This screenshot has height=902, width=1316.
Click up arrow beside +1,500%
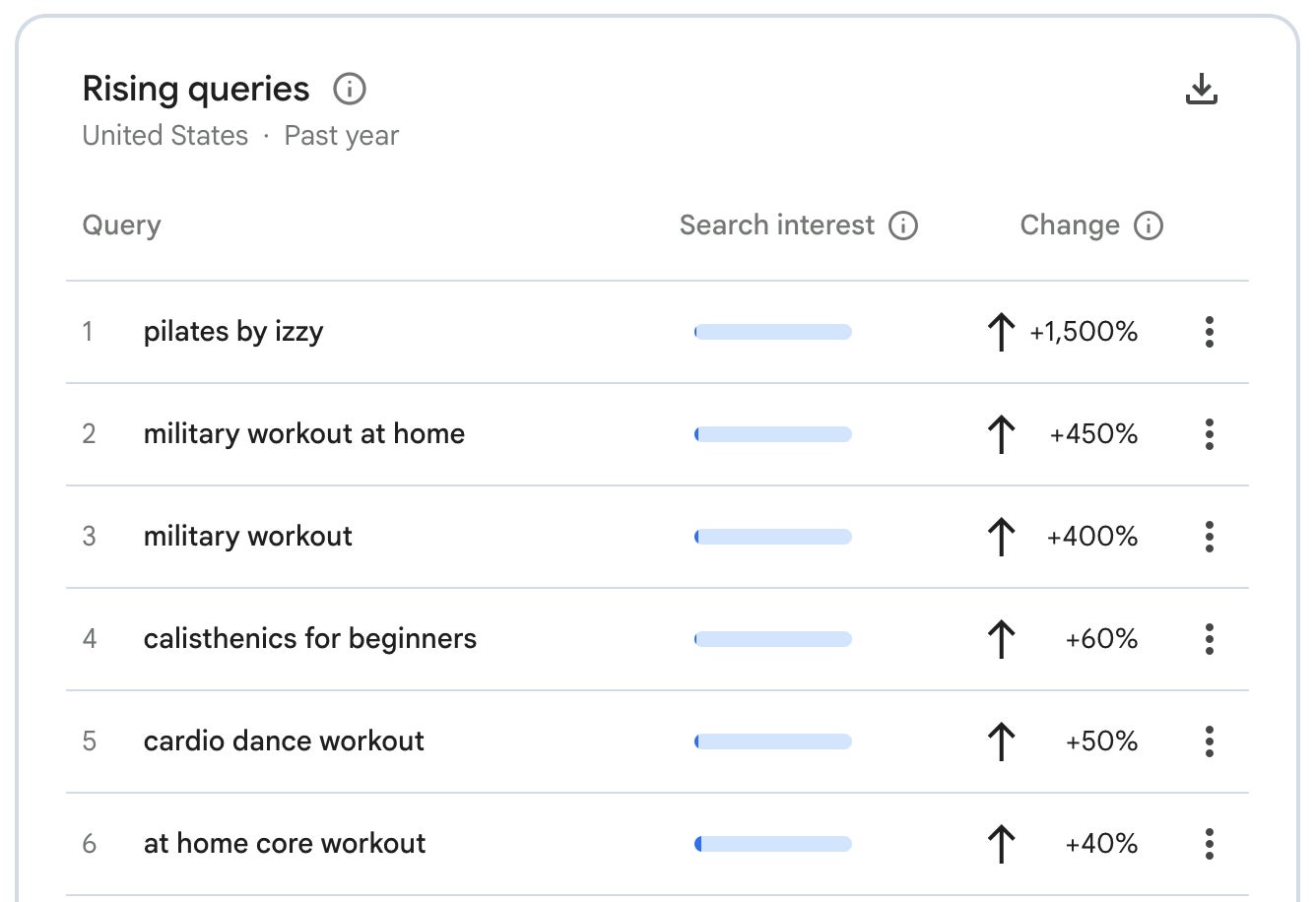[x=1001, y=332]
